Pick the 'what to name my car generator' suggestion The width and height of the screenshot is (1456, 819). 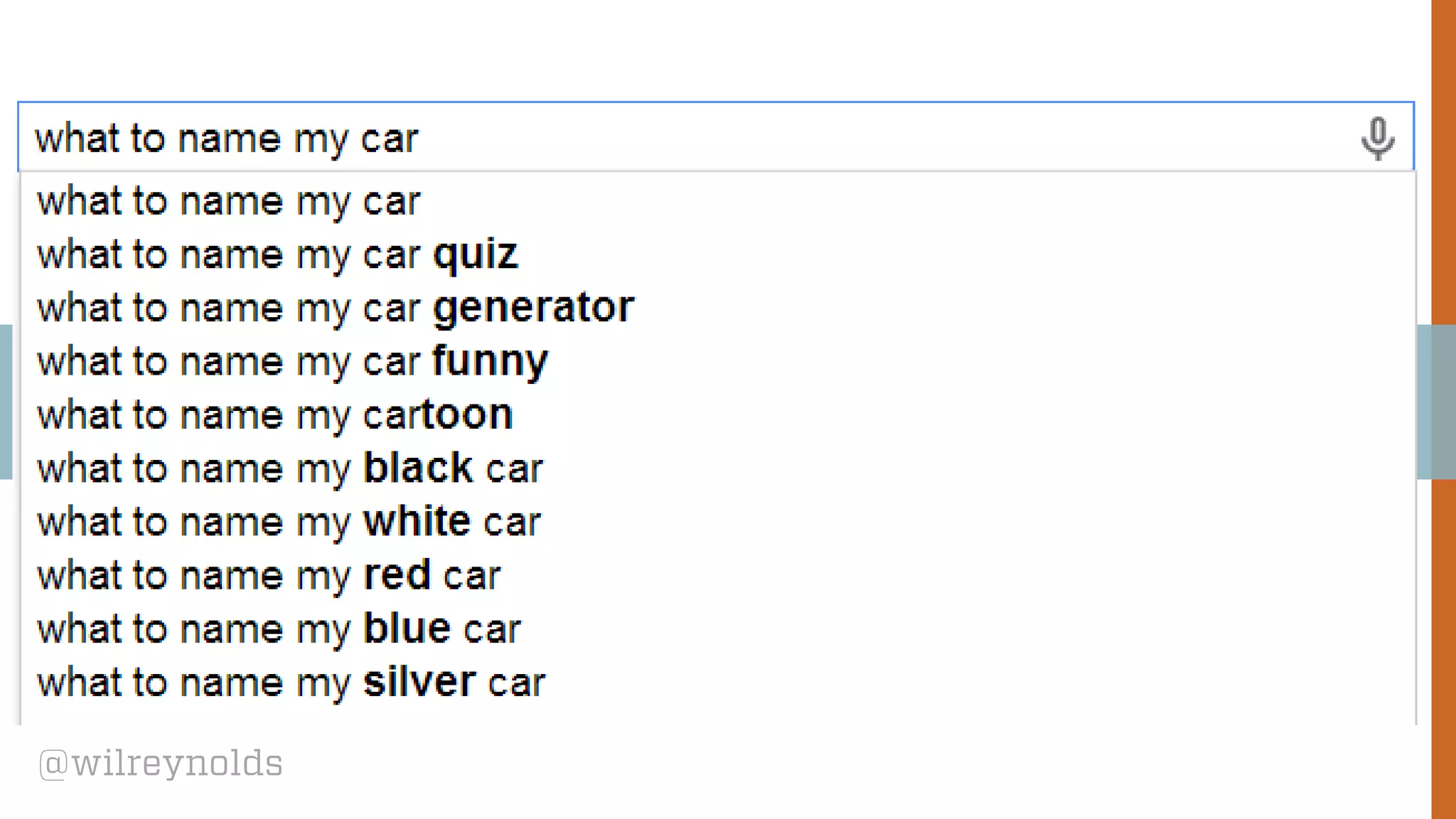336,308
